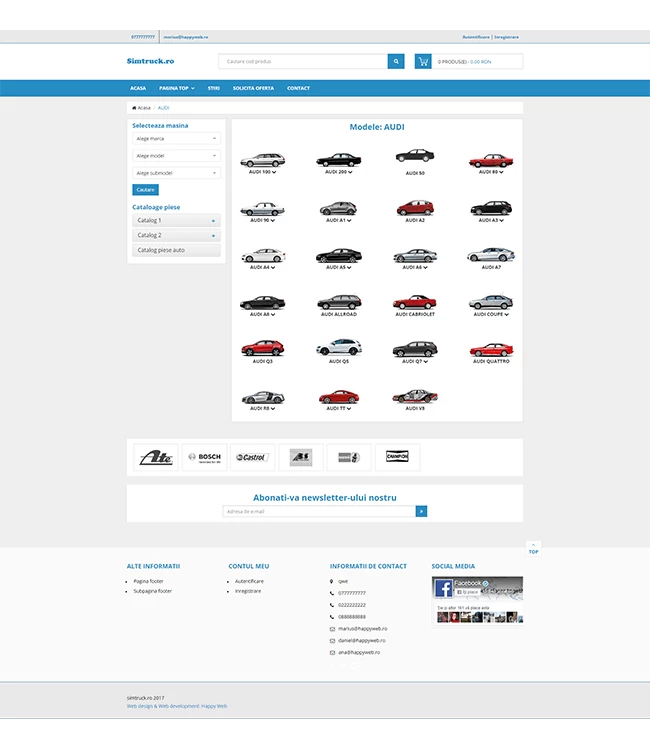Expand AUDI A6 submodels chevron

[x=425, y=268]
